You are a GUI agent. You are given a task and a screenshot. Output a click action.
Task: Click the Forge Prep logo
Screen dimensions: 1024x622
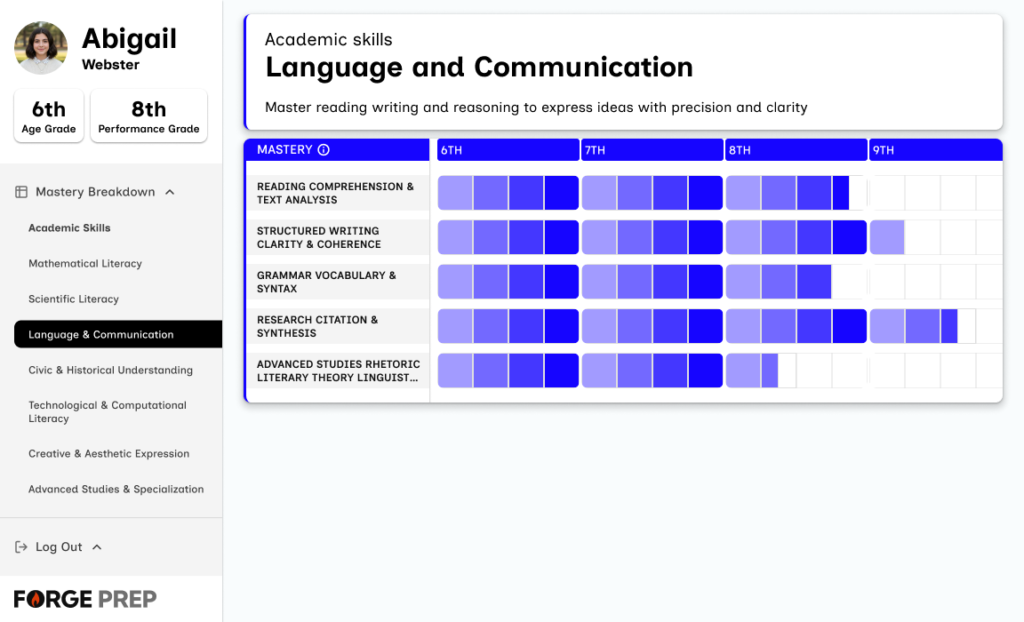click(x=85, y=599)
